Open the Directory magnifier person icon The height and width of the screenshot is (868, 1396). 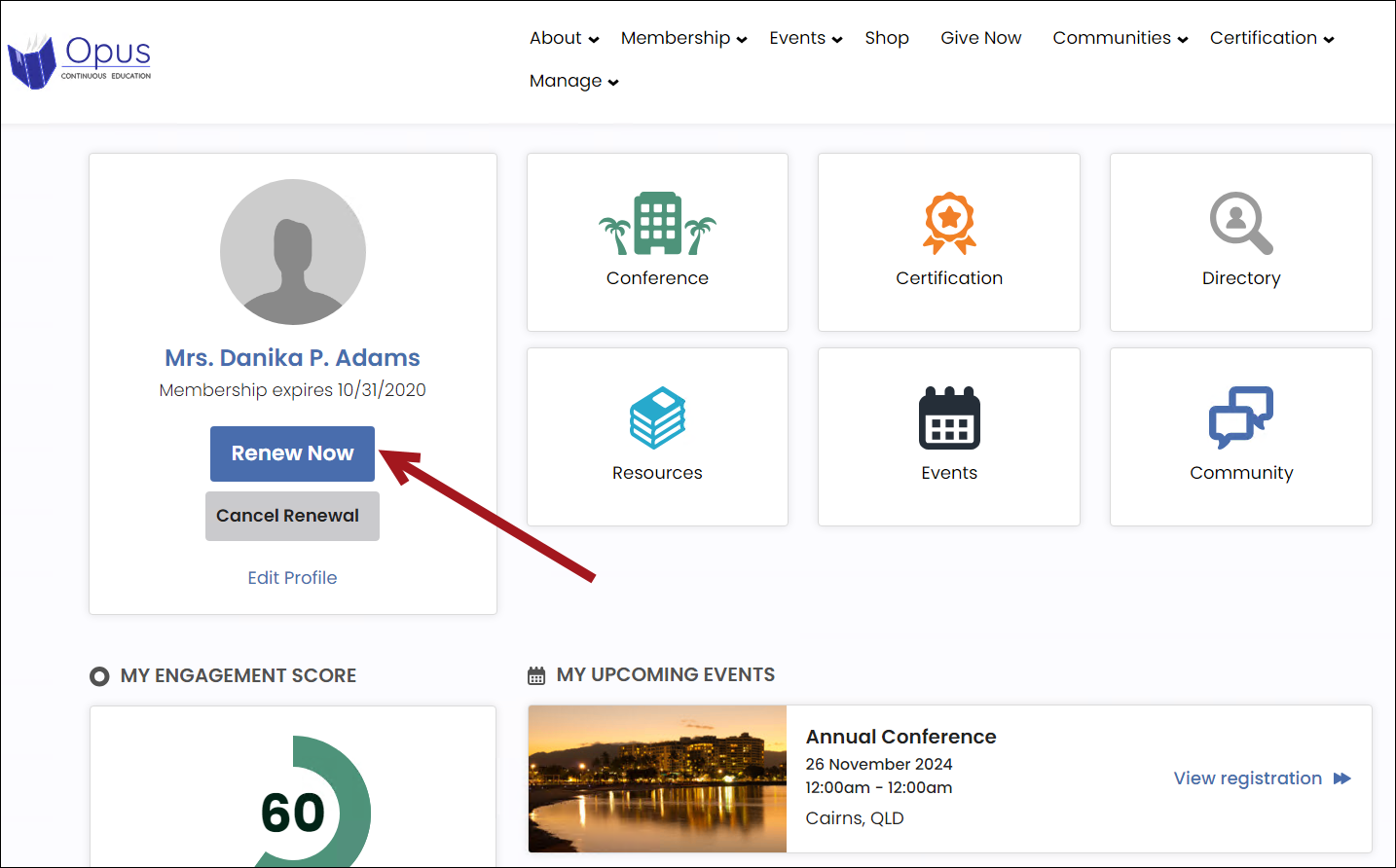click(1241, 223)
